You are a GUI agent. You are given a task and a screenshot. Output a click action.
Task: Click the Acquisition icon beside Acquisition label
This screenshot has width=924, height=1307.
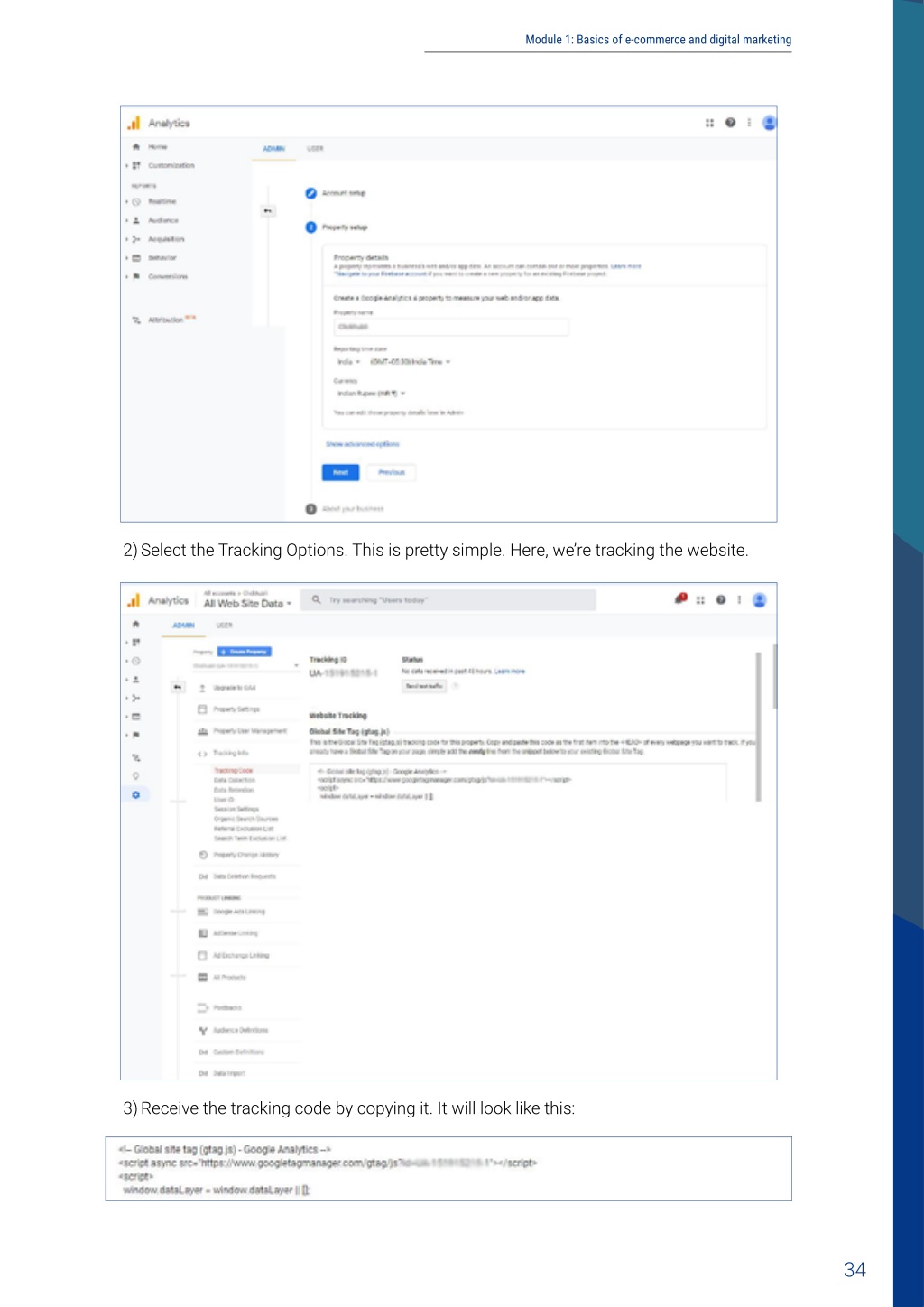click(136, 239)
